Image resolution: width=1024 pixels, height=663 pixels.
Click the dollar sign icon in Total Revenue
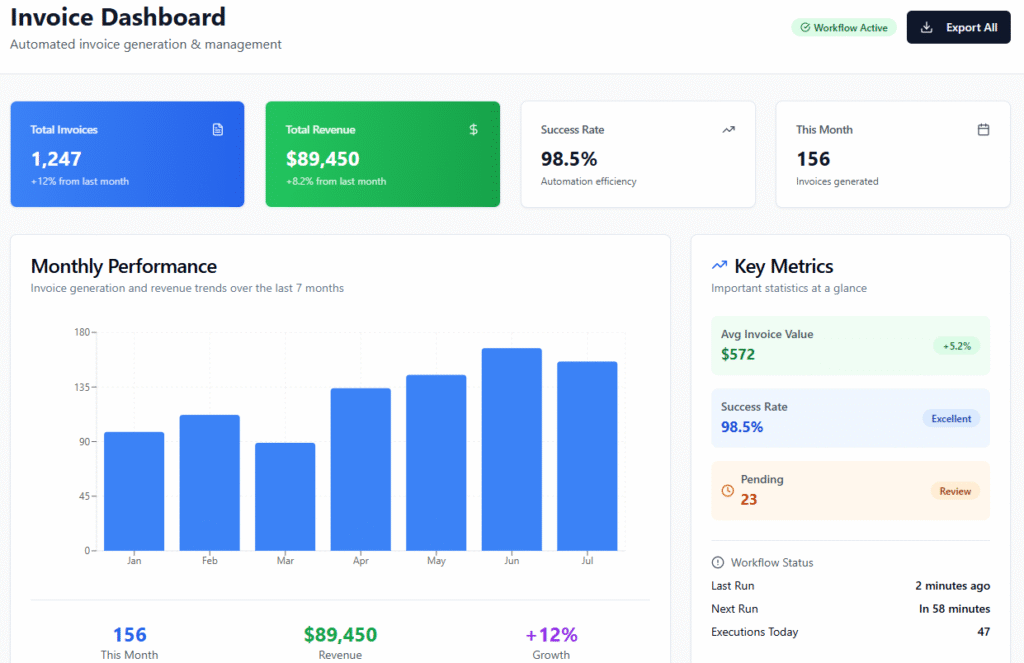point(473,129)
